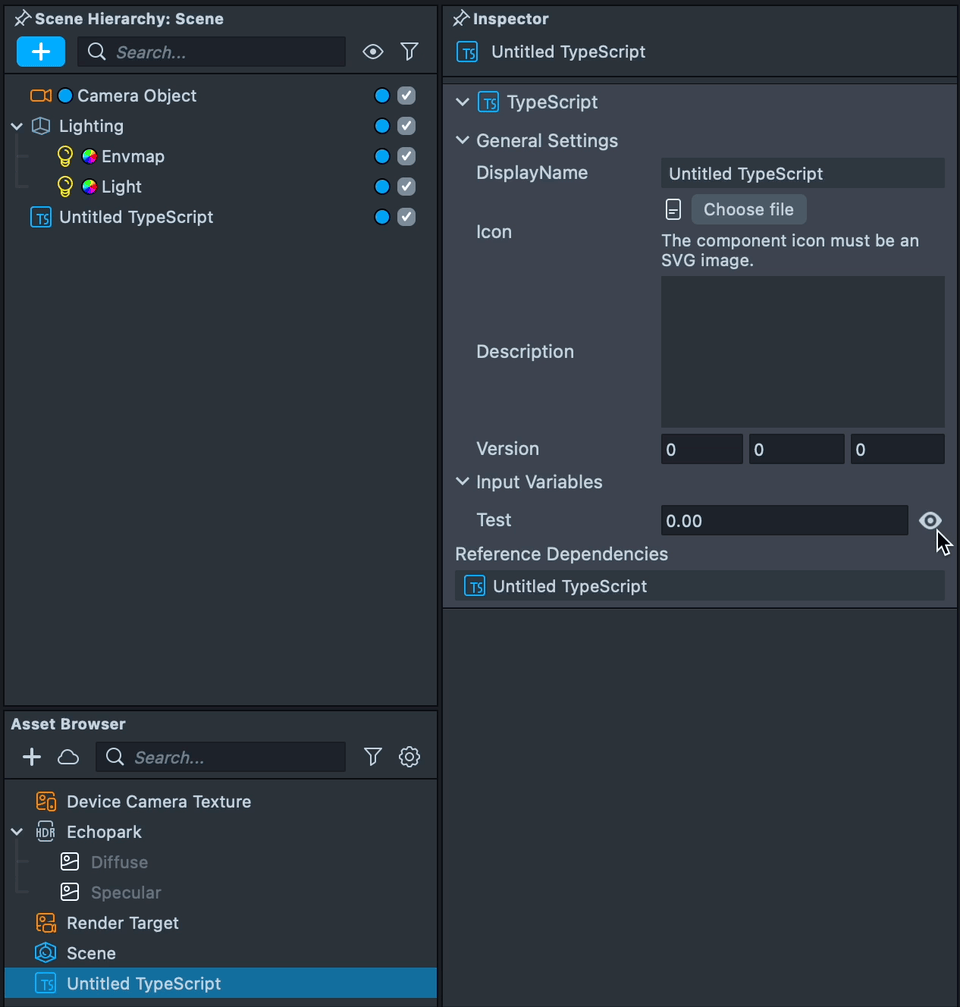
Task: Collapse the Echopark asset folder
Action: (x=17, y=832)
